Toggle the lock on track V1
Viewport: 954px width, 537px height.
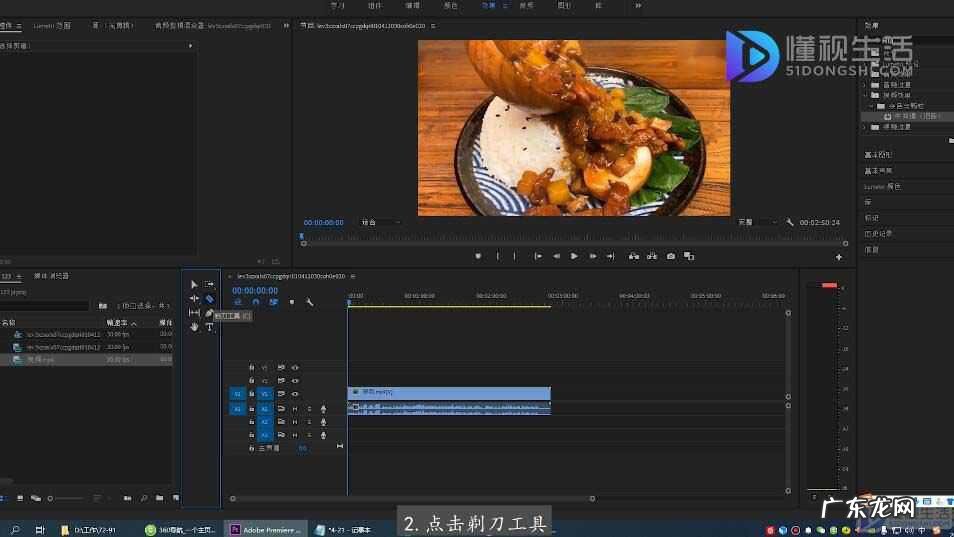(x=251, y=394)
